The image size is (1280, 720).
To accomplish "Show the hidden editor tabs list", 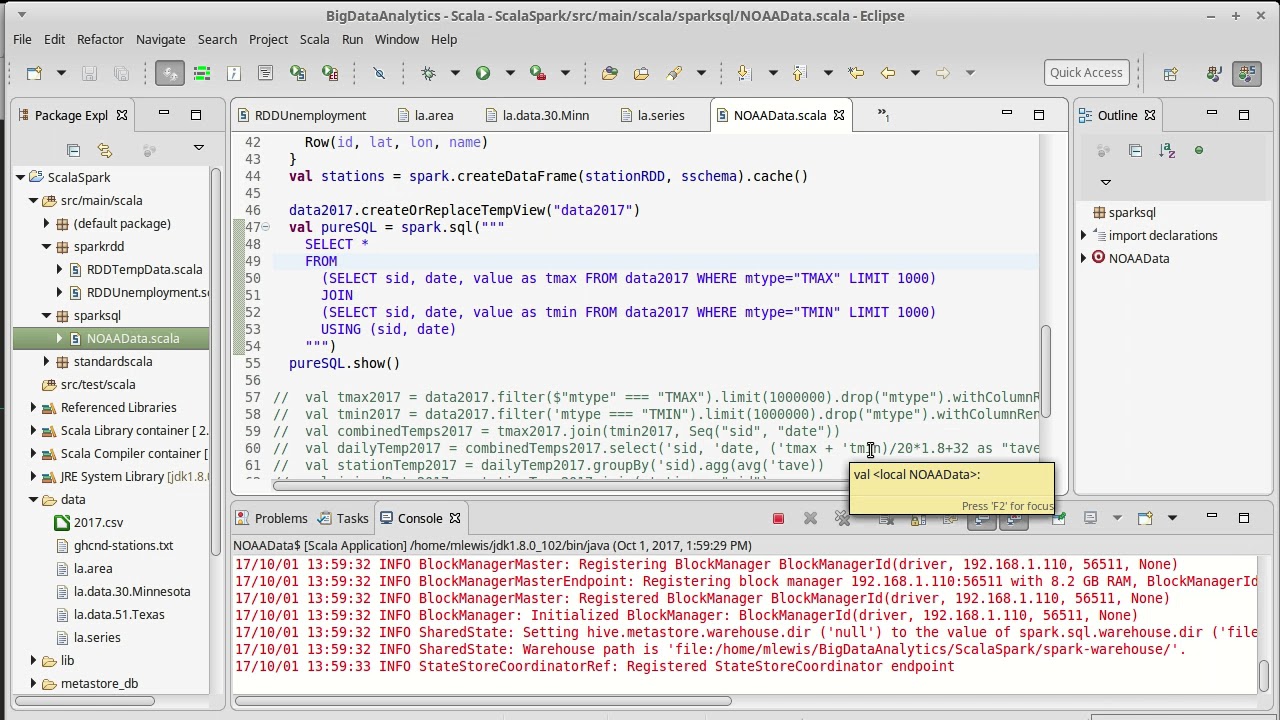I will (x=883, y=115).
